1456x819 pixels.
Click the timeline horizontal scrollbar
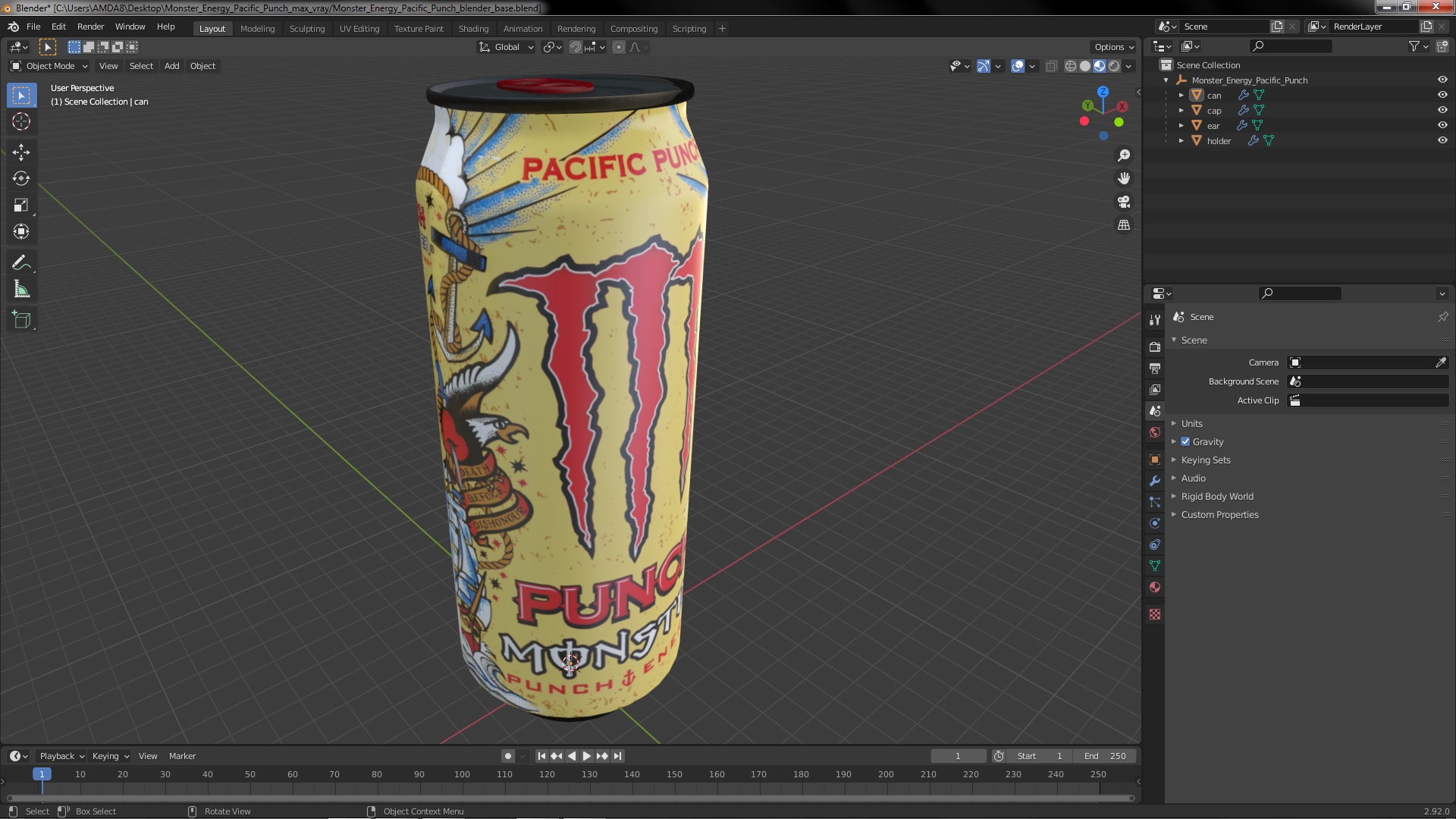click(570, 798)
